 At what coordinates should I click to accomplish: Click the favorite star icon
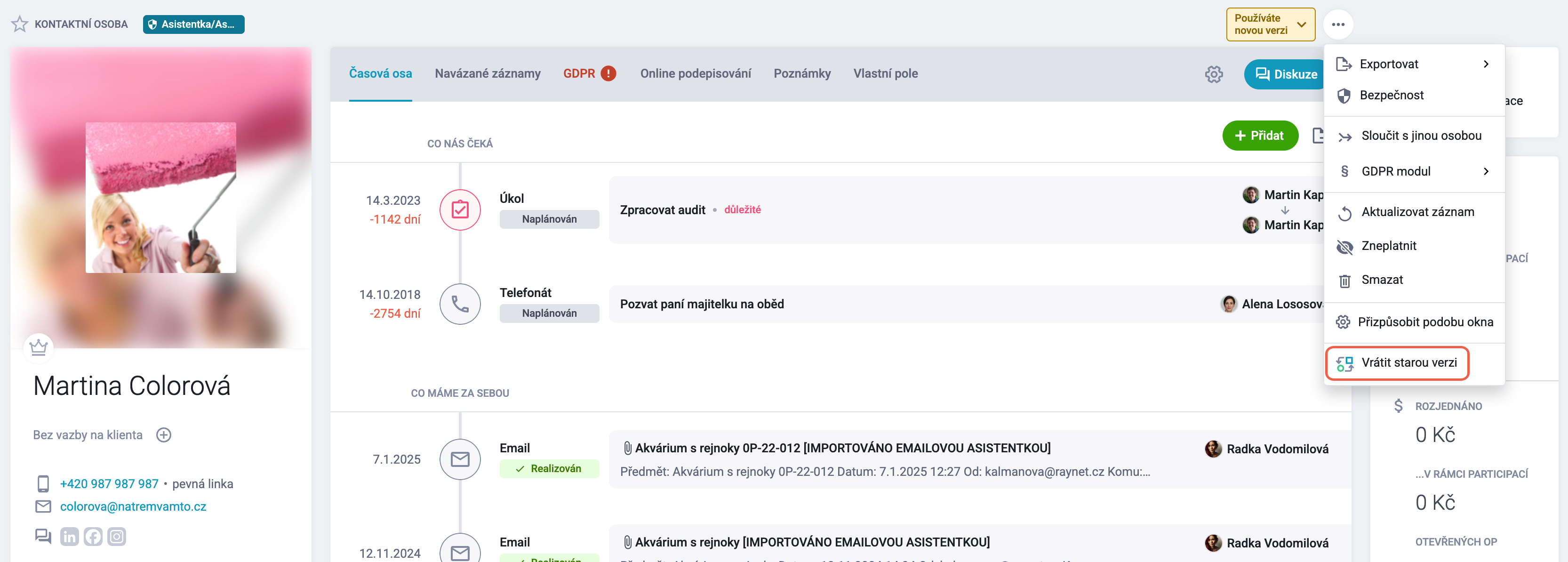pos(19,24)
